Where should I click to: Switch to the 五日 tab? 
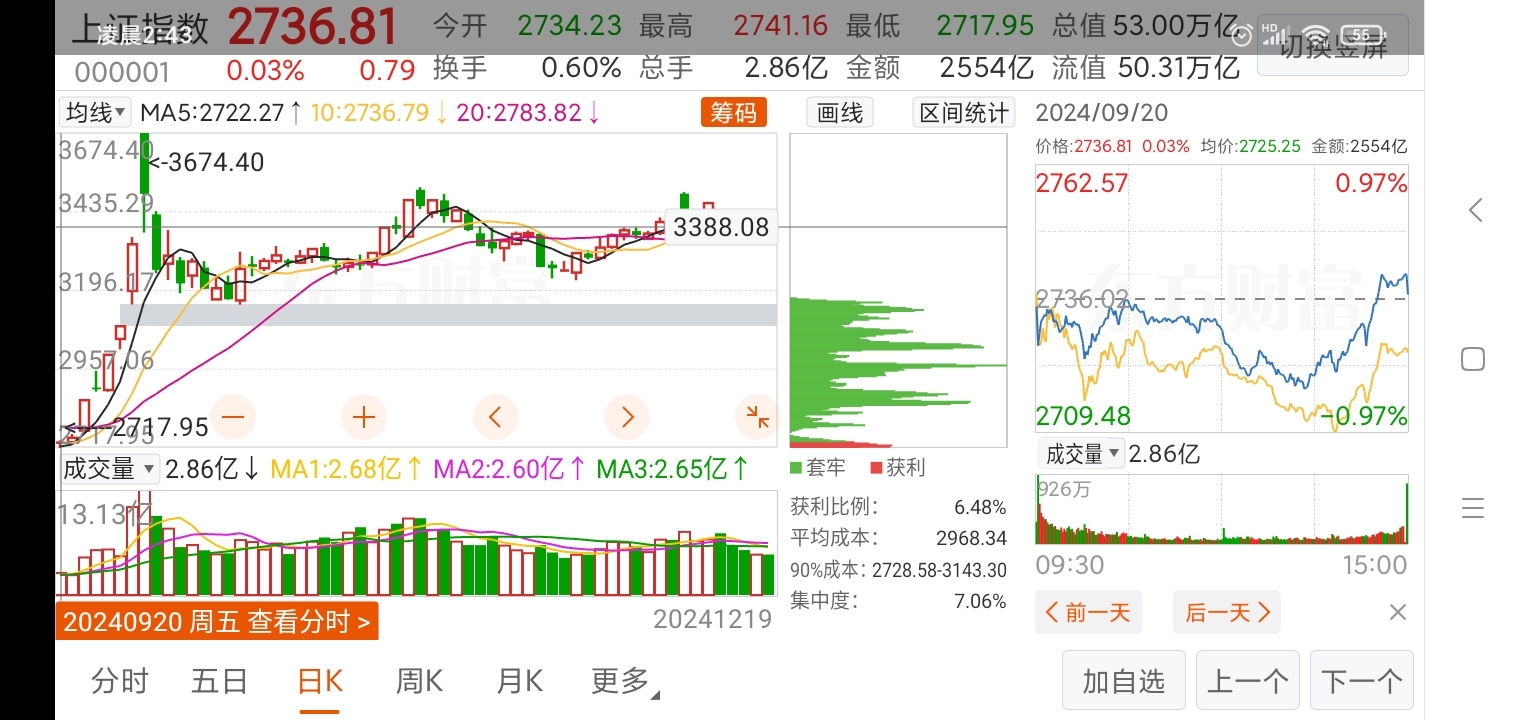(x=219, y=682)
